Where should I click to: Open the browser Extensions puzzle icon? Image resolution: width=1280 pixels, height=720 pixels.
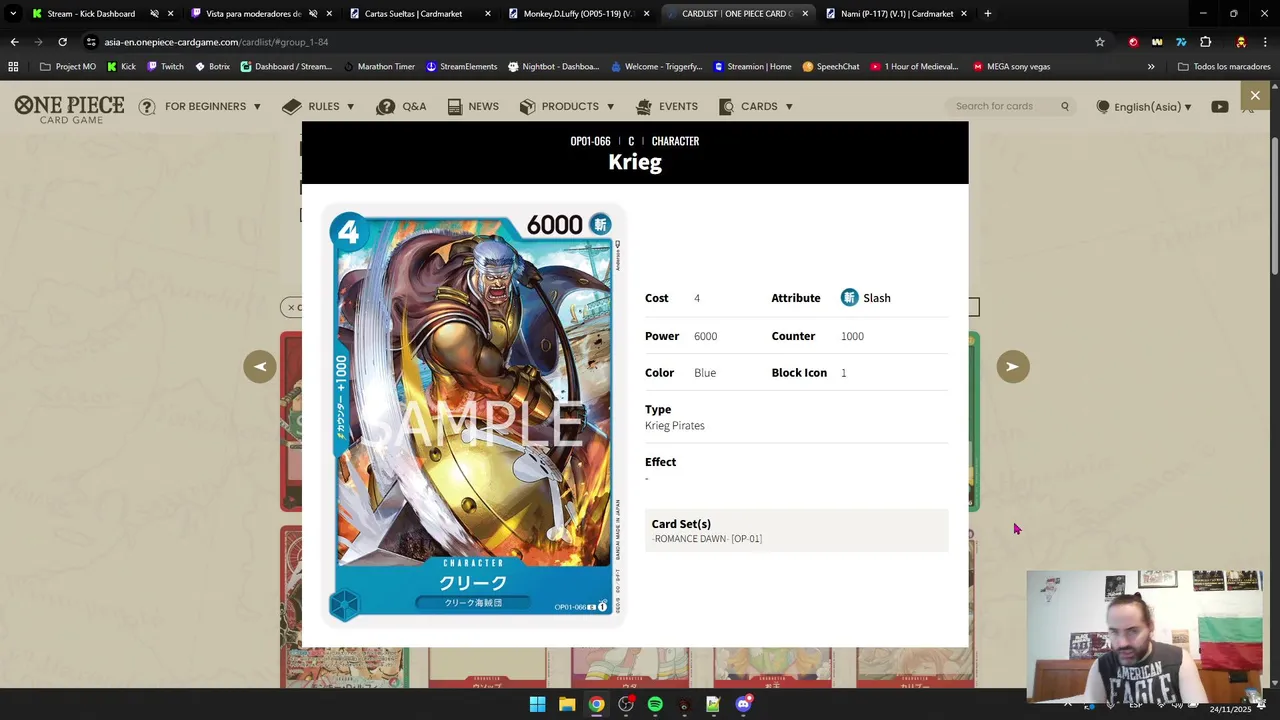tap(1205, 42)
